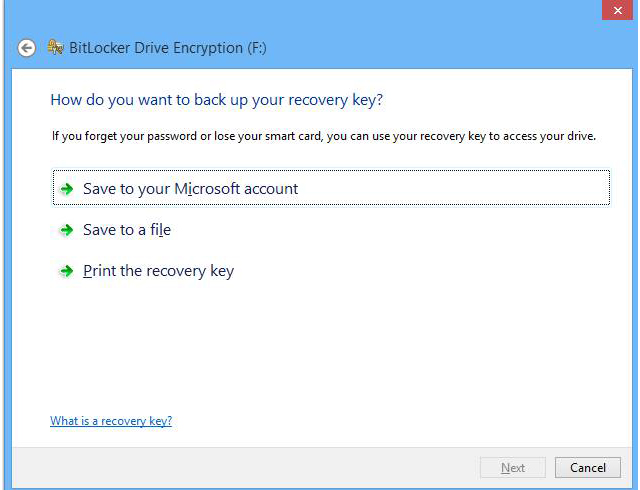
Task: Click the forgotten password description text
Action: coord(323,136)
